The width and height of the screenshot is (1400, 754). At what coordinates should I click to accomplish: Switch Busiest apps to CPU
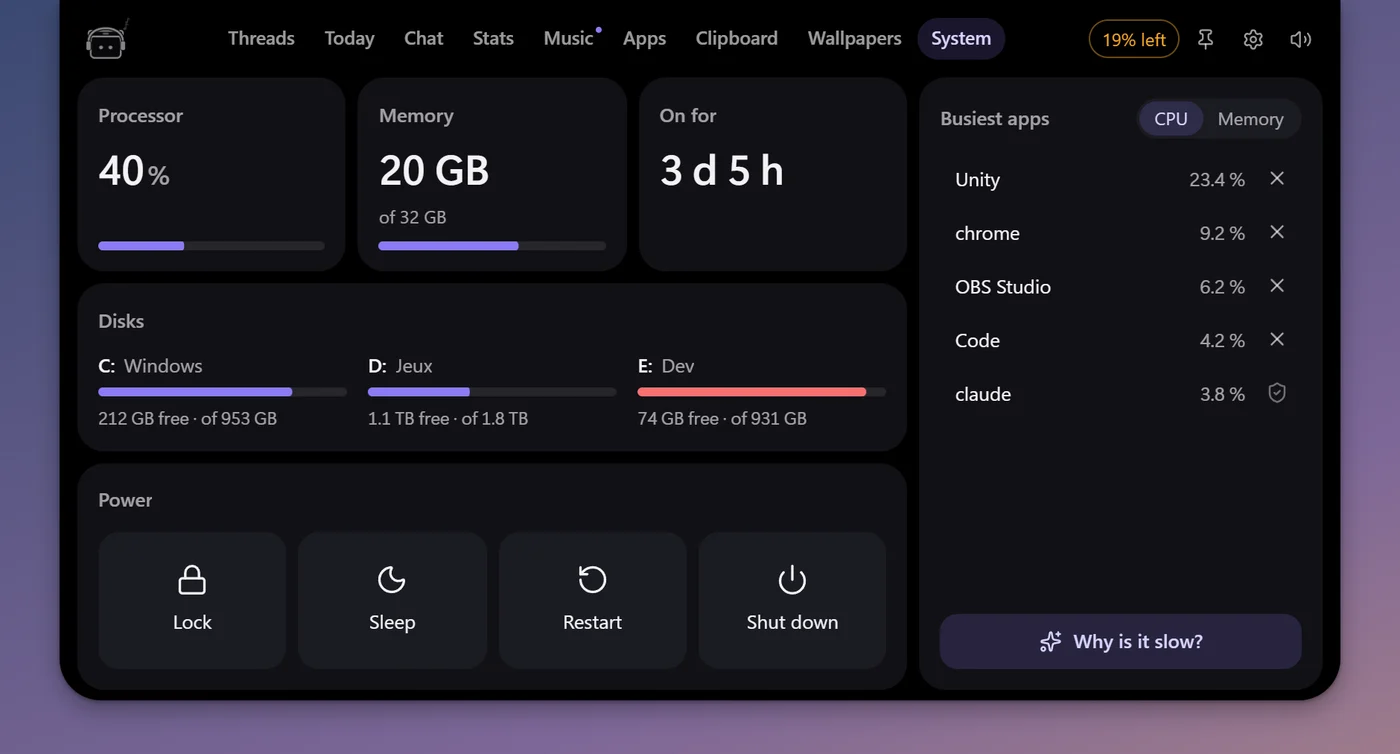[x=1171, y=119]
